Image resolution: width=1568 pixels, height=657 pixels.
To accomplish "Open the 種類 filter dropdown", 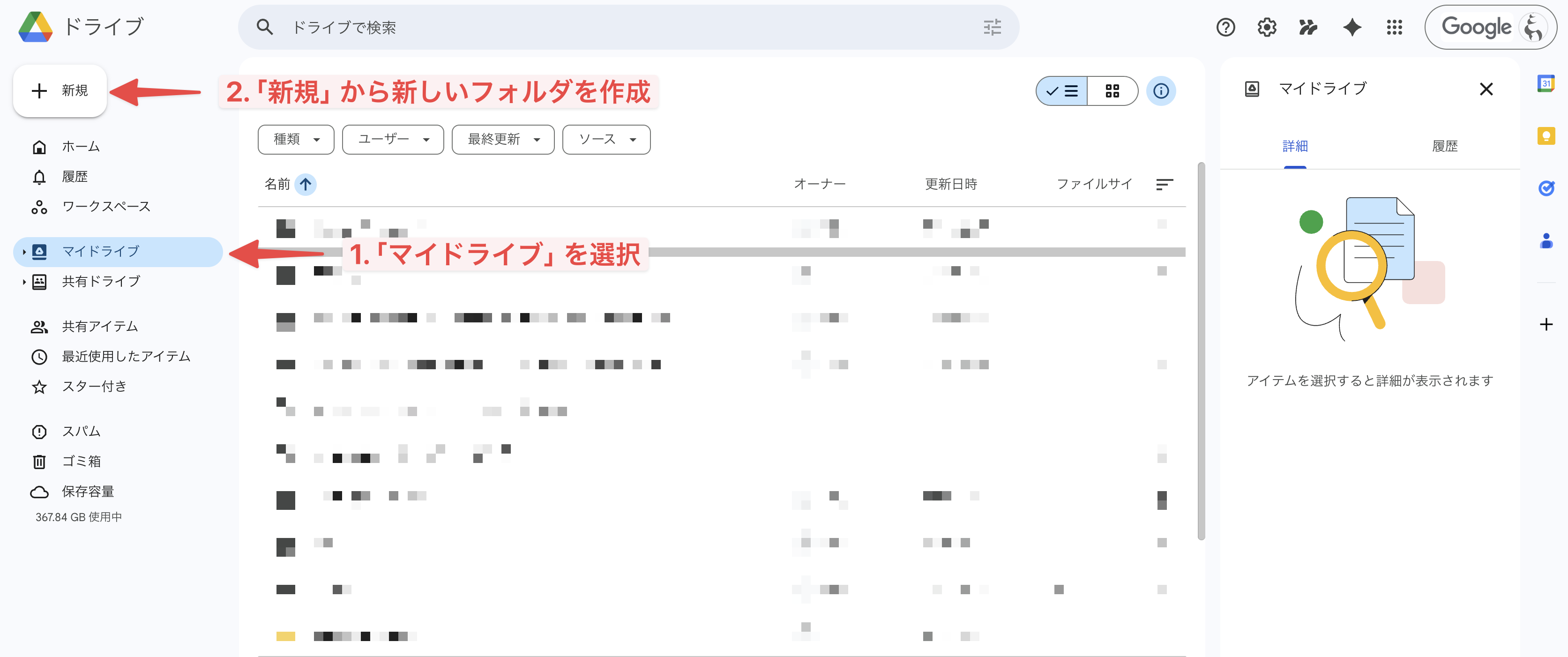I will click(296, 139).
